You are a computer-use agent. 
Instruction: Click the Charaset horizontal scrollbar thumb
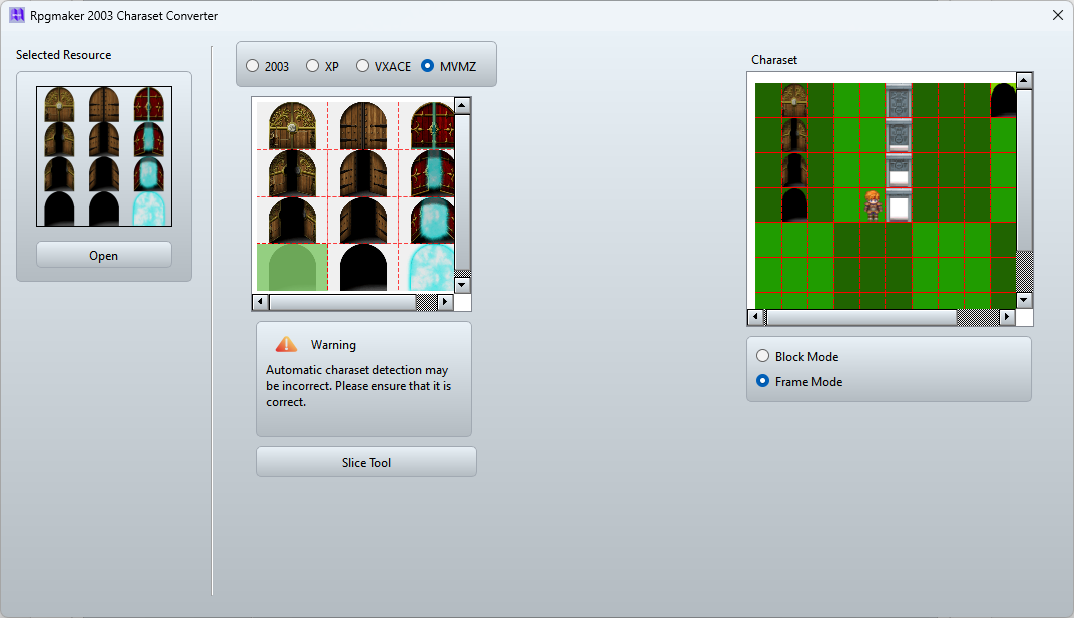pyautogui.click(x=861, y=317)
